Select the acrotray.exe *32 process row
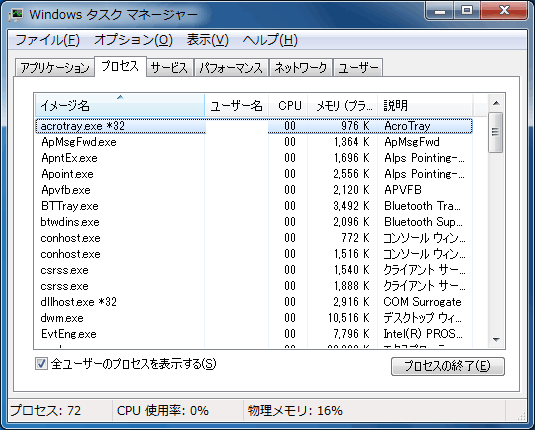Viewport: 535px width, 430px height. pyautogui.click(x=254, y=126)
